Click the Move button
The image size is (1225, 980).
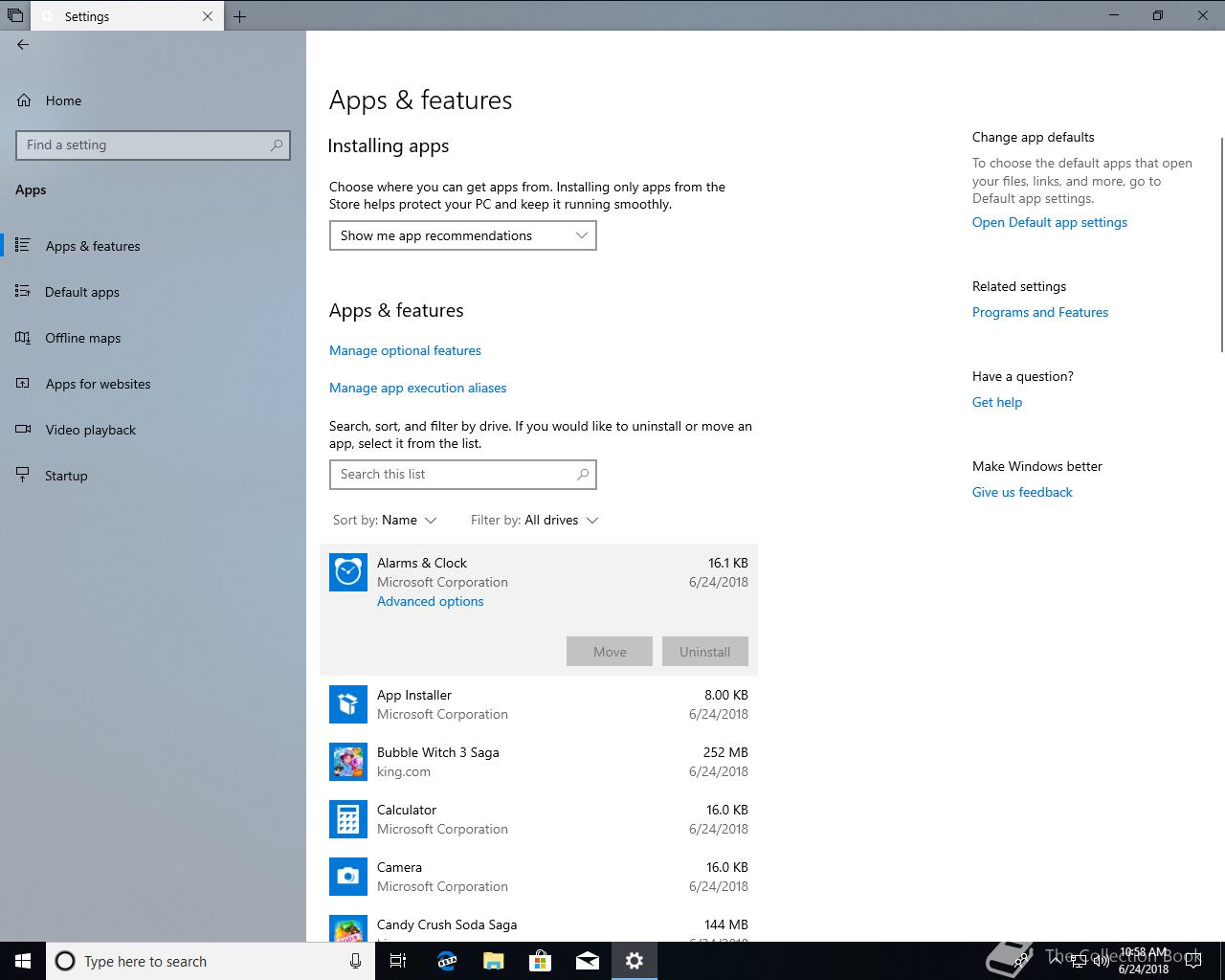pyautogui.click(x=610, y=652)
